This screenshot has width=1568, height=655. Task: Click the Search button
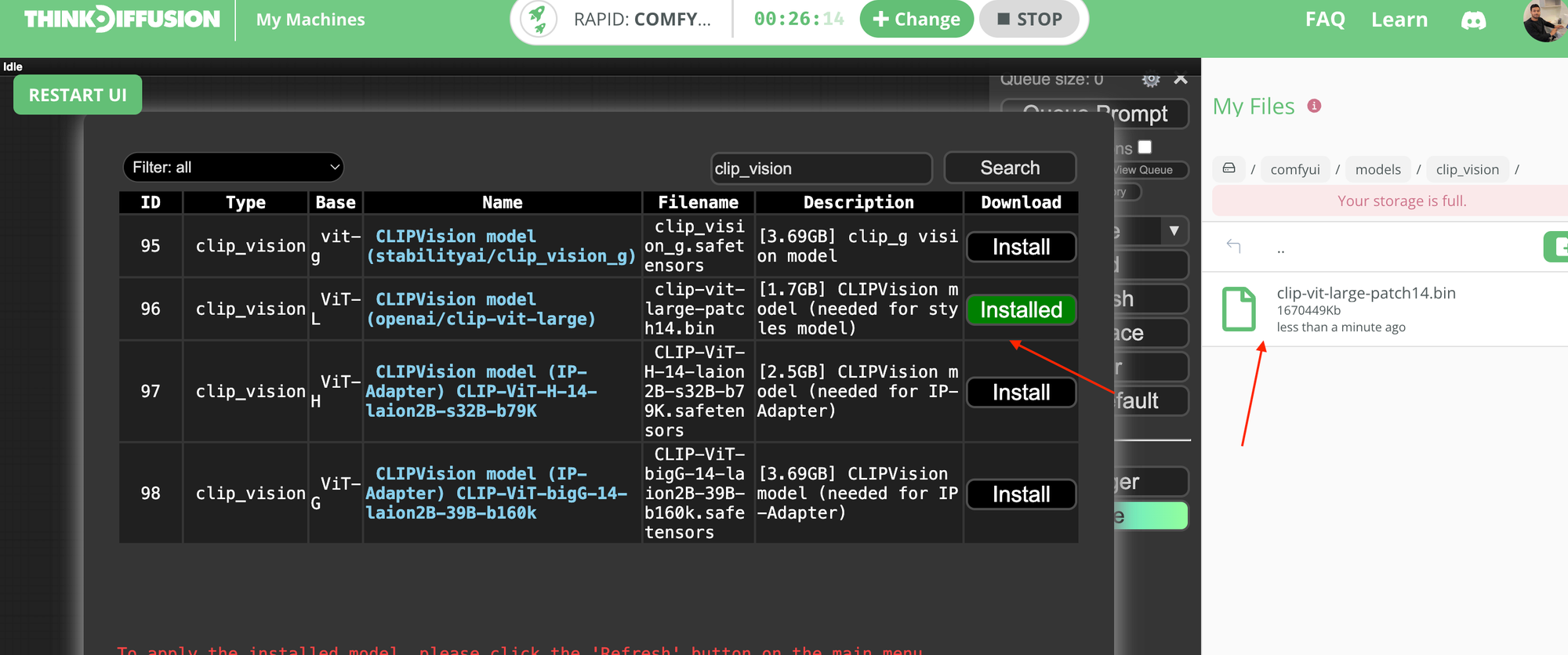click(1010, 168)
